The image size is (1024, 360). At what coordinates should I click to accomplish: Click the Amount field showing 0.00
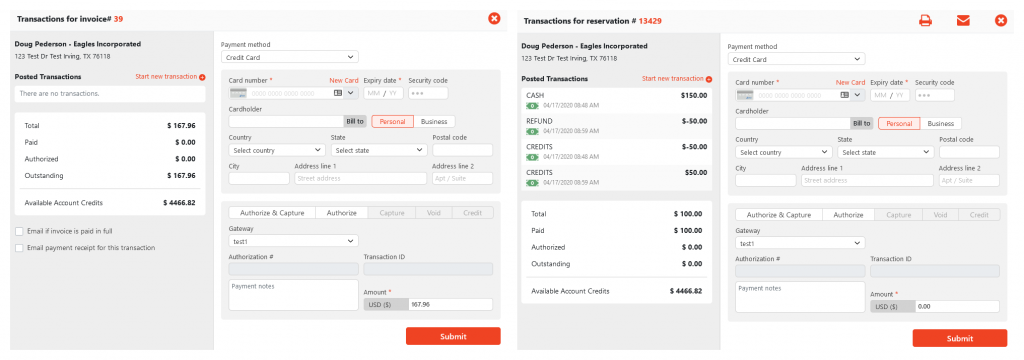pos(957,306)
